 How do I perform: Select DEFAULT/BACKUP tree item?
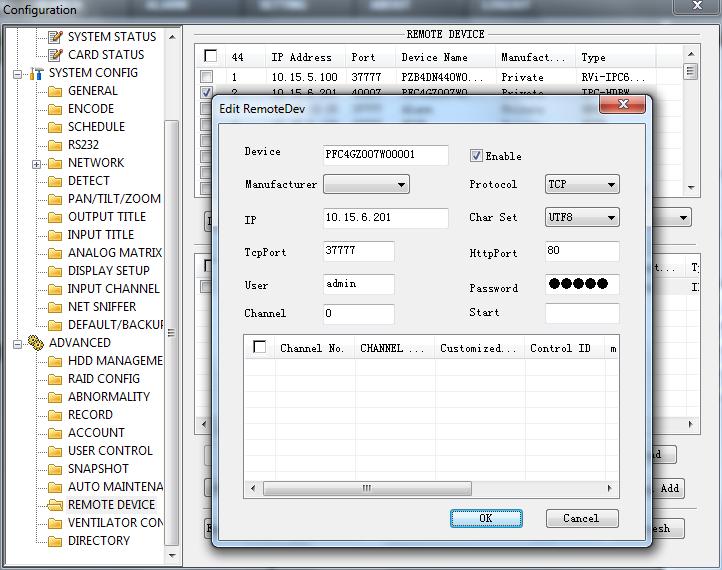tap(116, 325)
